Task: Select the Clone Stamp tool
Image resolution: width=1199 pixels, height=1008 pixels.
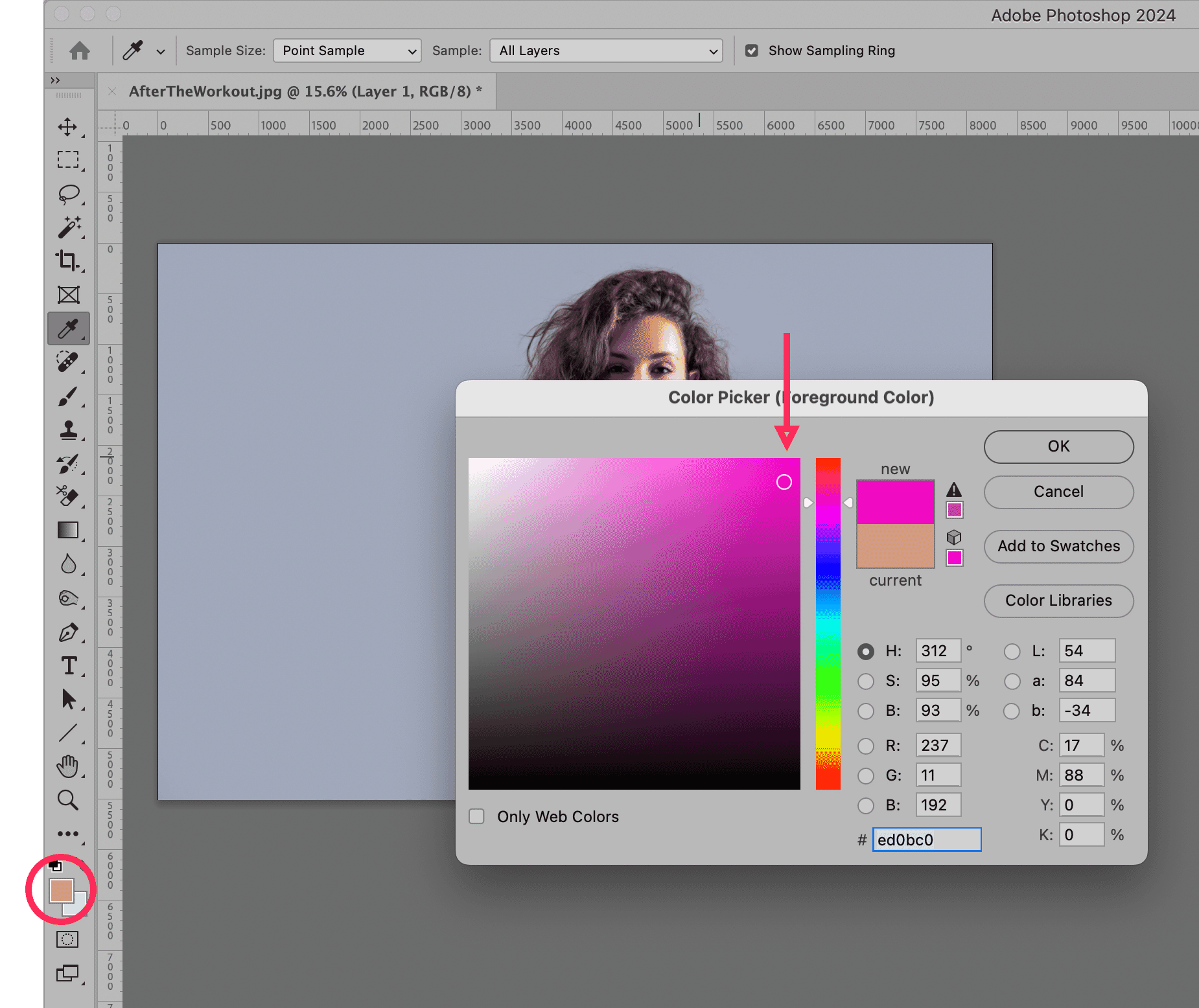Action: point(68,430)
